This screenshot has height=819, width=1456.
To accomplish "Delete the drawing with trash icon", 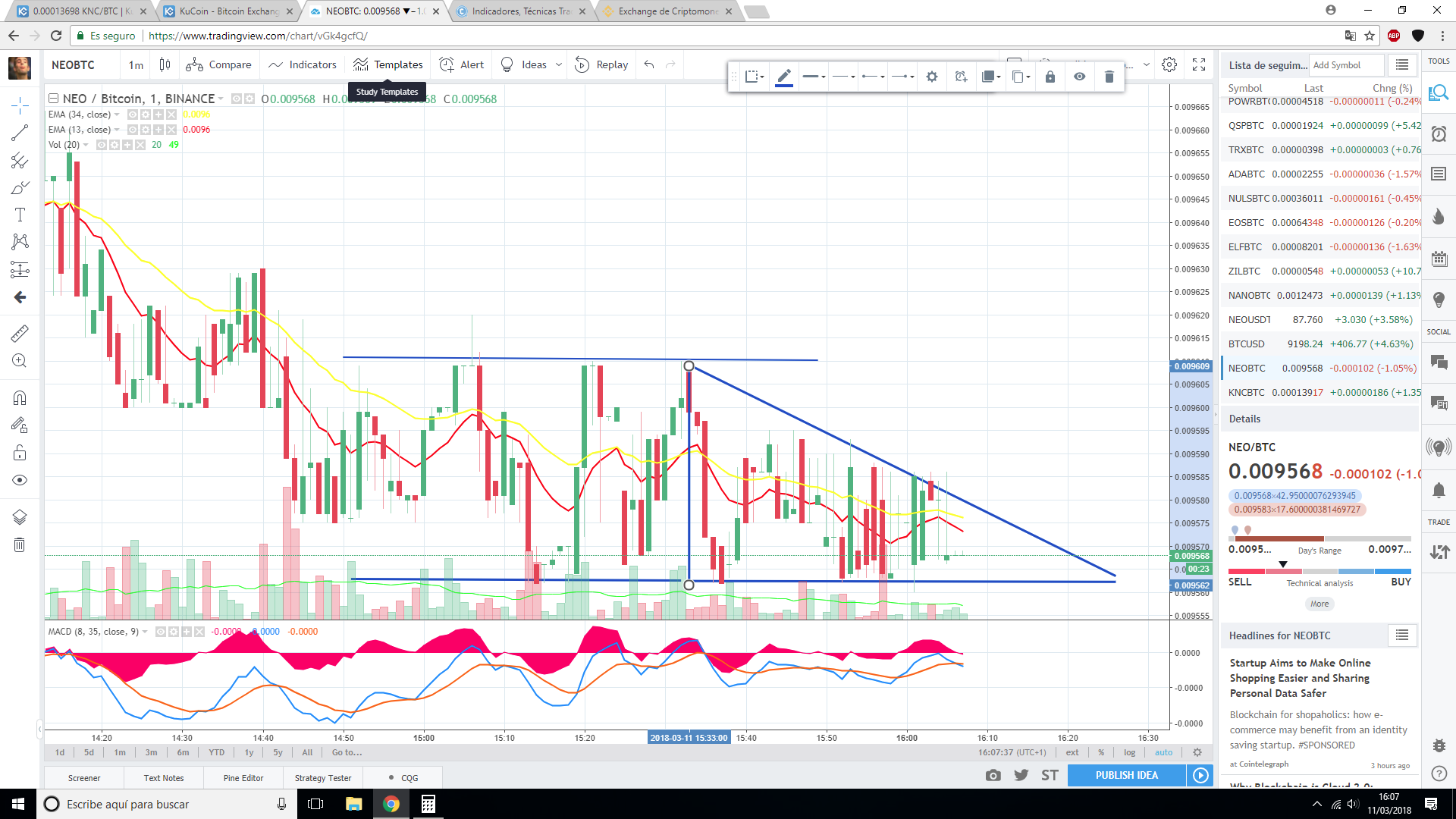I will coord(1109,77).
